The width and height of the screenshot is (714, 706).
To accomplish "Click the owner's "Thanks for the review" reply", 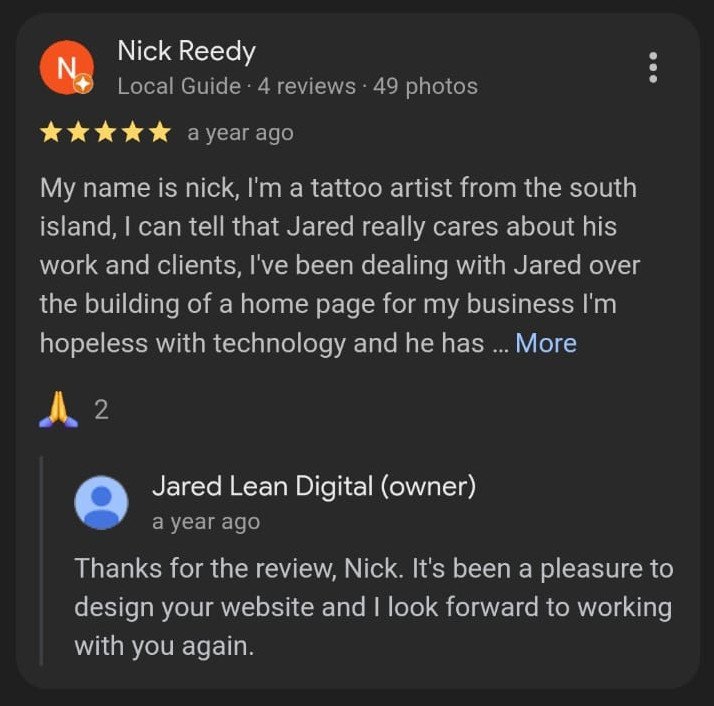I will point(373,607).
